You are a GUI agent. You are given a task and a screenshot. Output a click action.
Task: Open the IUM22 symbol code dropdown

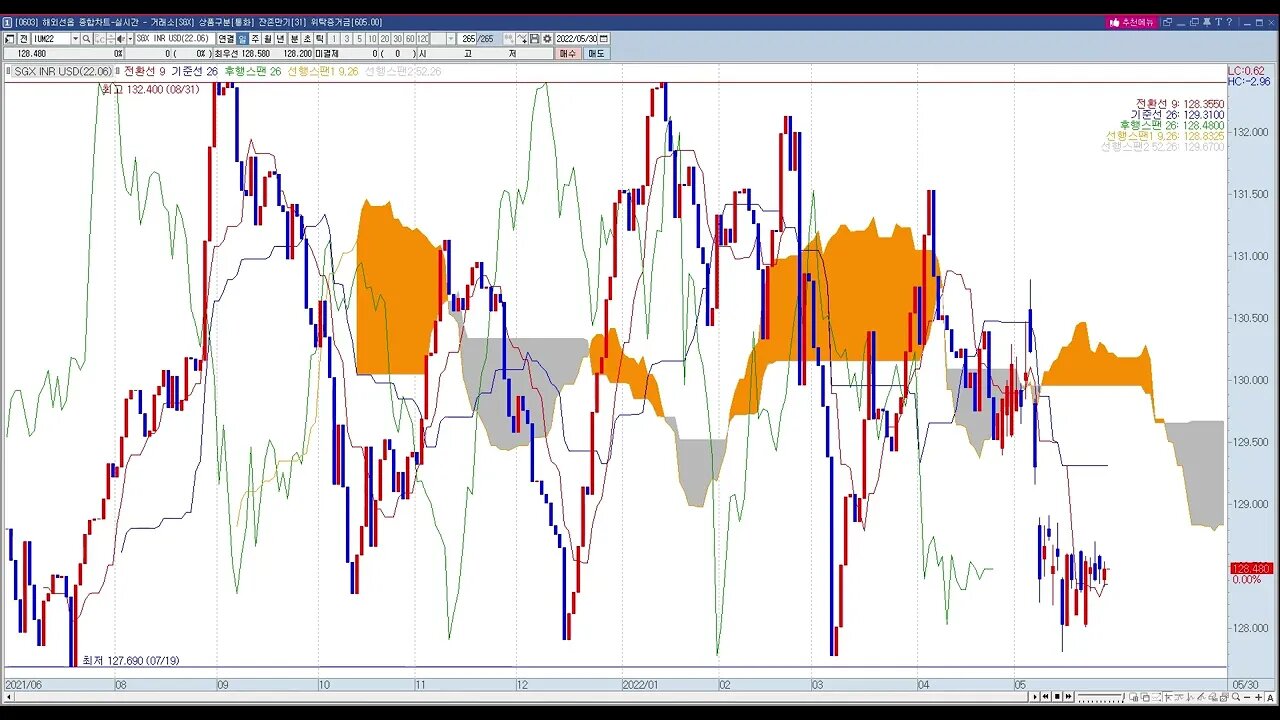tap(75, 39)
